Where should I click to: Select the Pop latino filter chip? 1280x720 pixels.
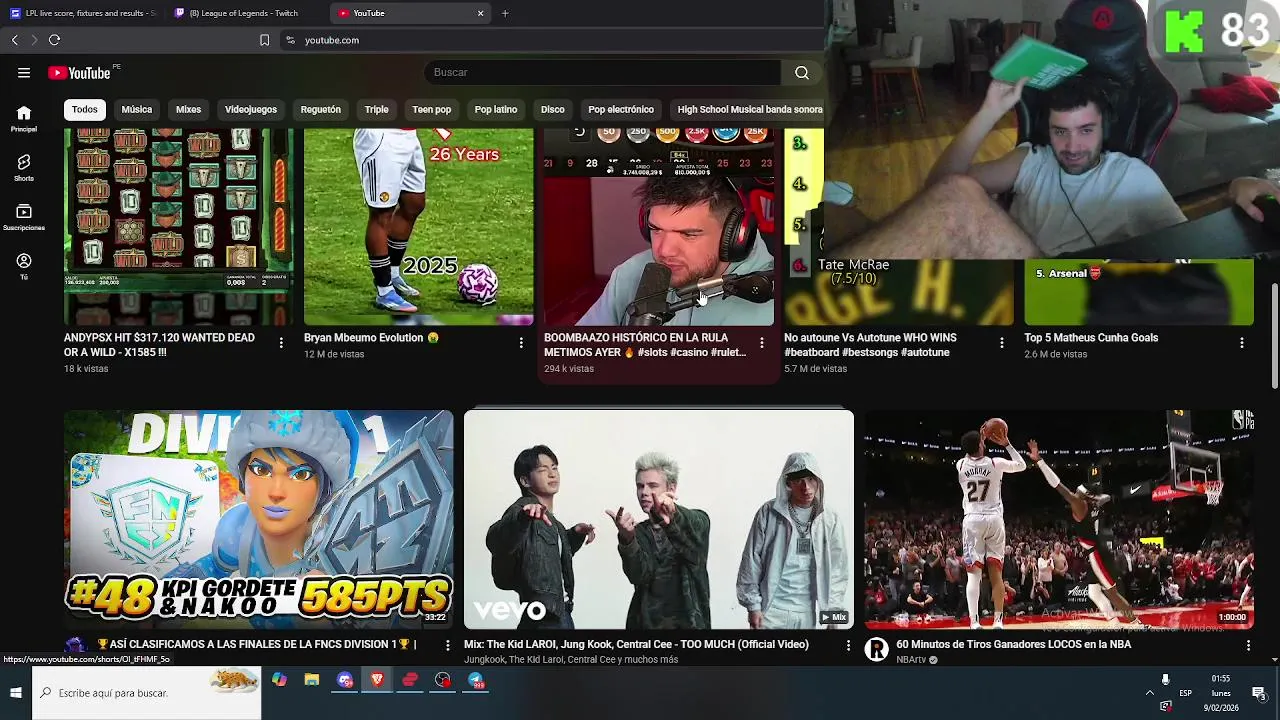[x=496, y=109]
